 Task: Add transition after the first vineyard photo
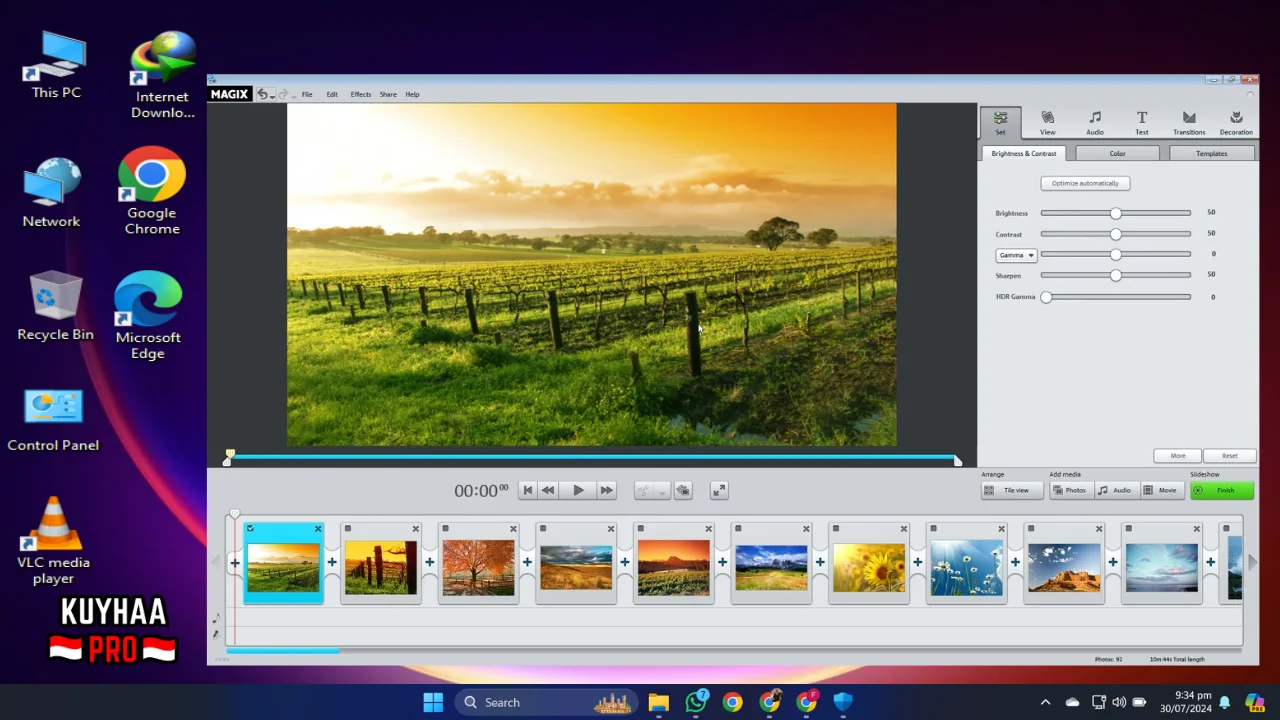[x=332, y=562]
